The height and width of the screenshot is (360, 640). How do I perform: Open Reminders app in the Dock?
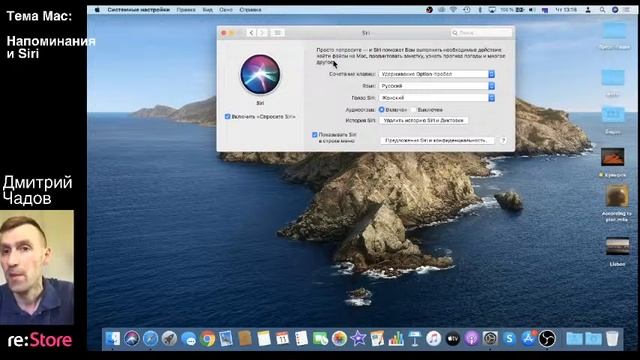[x=301, y=339]
